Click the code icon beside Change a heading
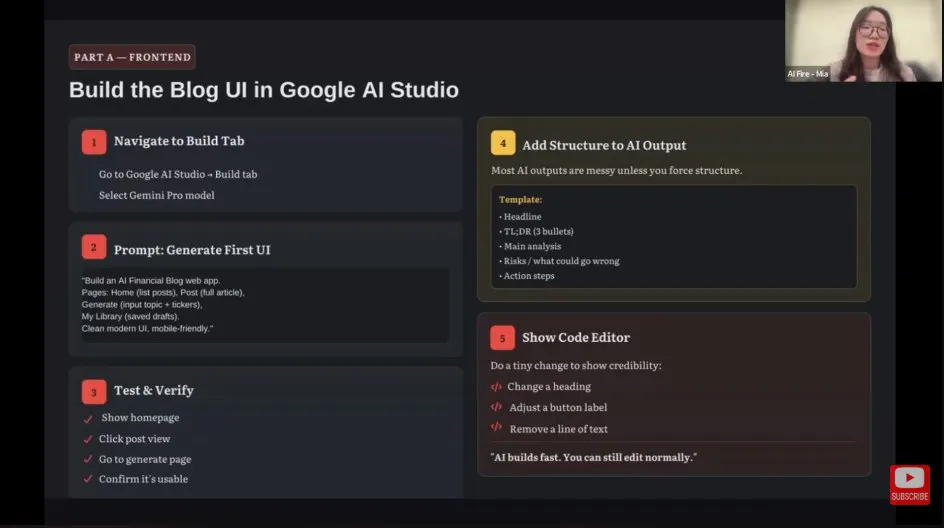 (496, 387)
